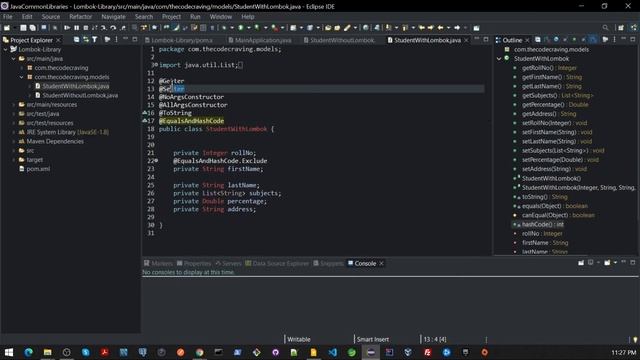This screenshot has width=640, height=360.
Task: Click the Open Type toolbar icon
Action: click(x=328, y=28)
